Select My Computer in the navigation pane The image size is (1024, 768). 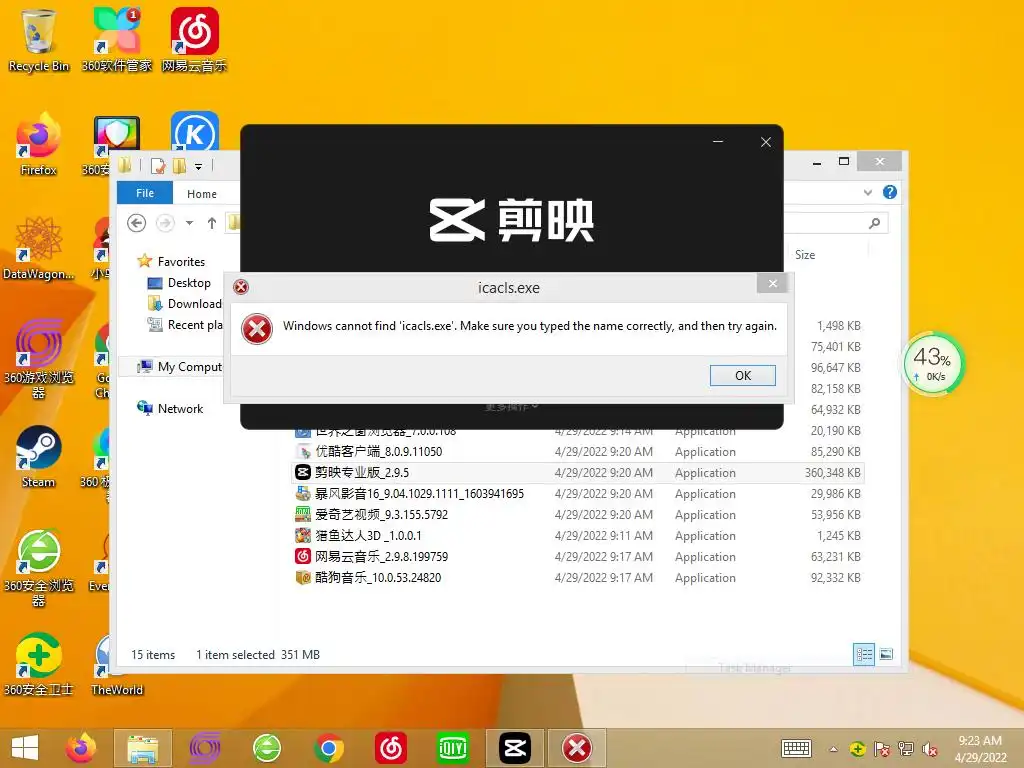pyautogui.click(x=180, y=367)
